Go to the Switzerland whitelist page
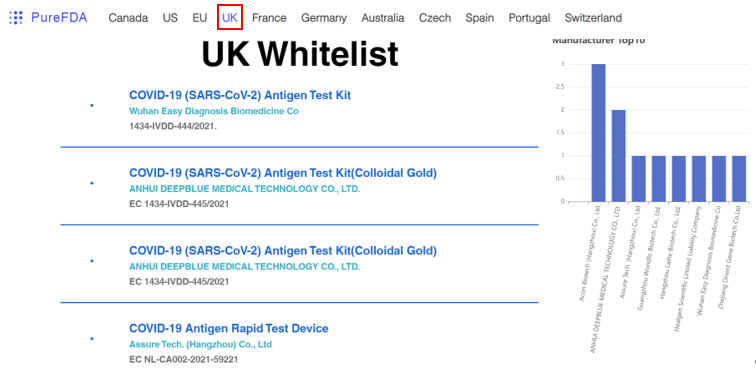The height and width of the screenshot is (371, 756). point(594,18)
